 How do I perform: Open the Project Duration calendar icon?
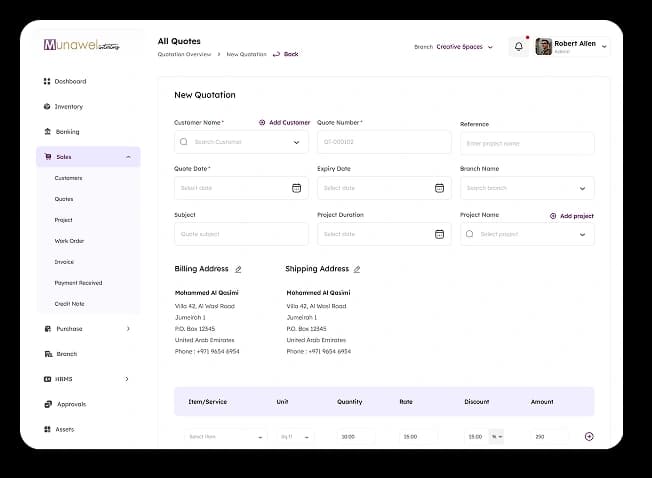(440, 234)
